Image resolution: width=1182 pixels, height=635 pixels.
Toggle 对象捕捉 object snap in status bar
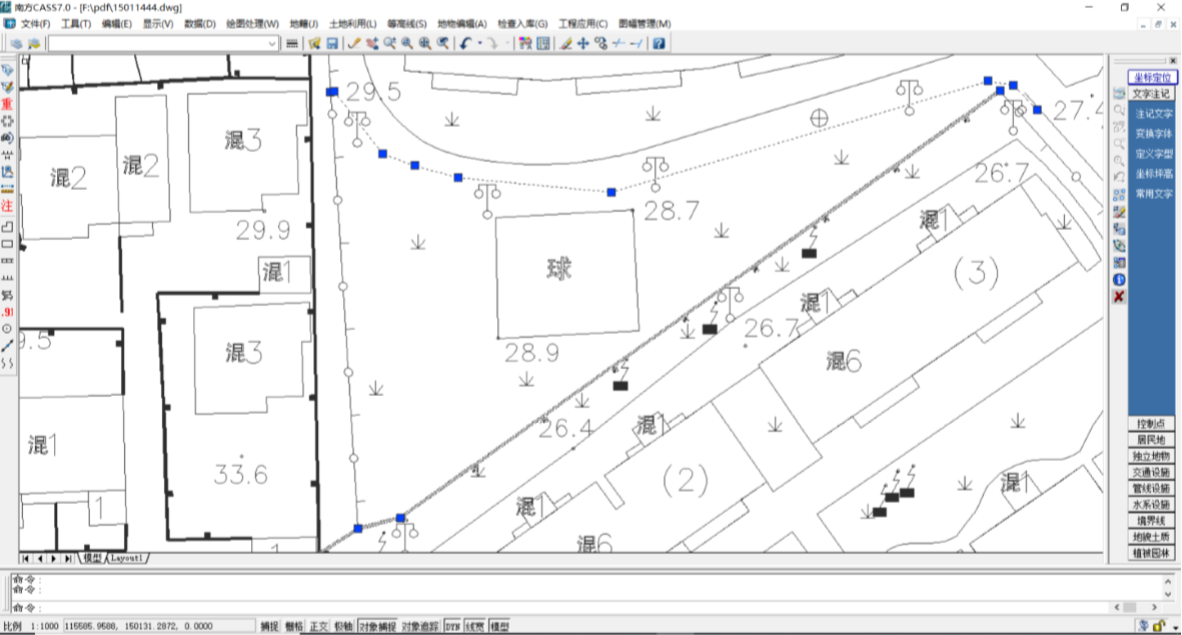pyautogui.click(x=378, y=627)
